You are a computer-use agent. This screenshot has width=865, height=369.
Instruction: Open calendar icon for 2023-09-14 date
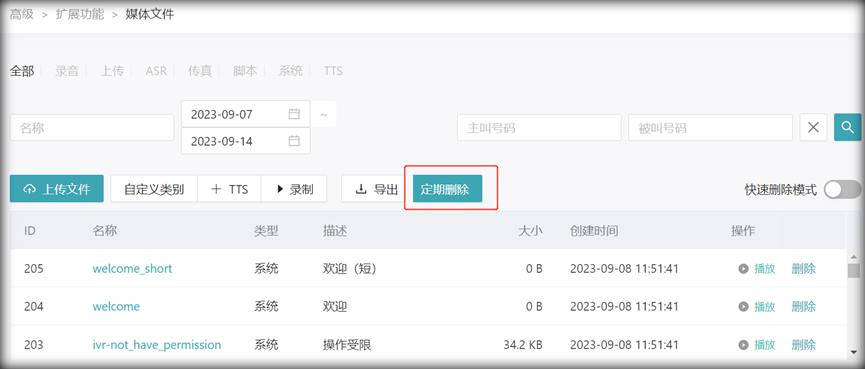pyautogui.click(x=294, y=141)
